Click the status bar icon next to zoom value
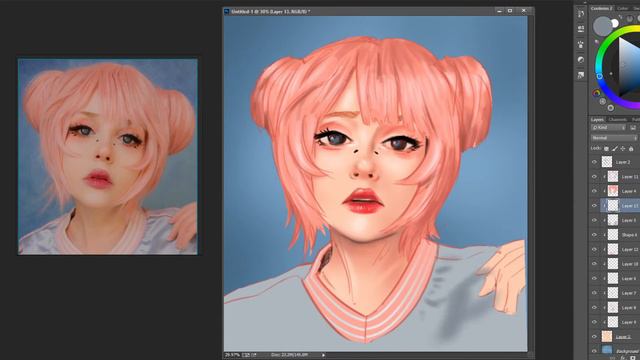 pos(246,355)
